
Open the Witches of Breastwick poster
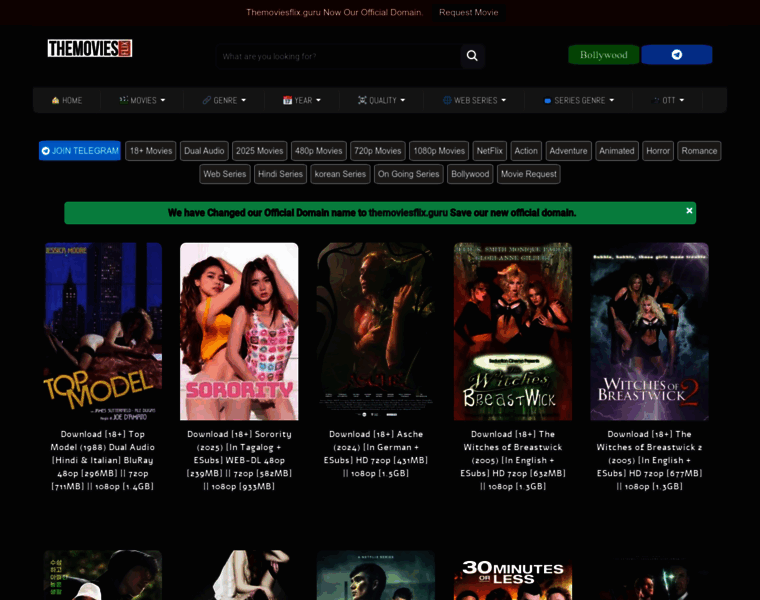513,332
